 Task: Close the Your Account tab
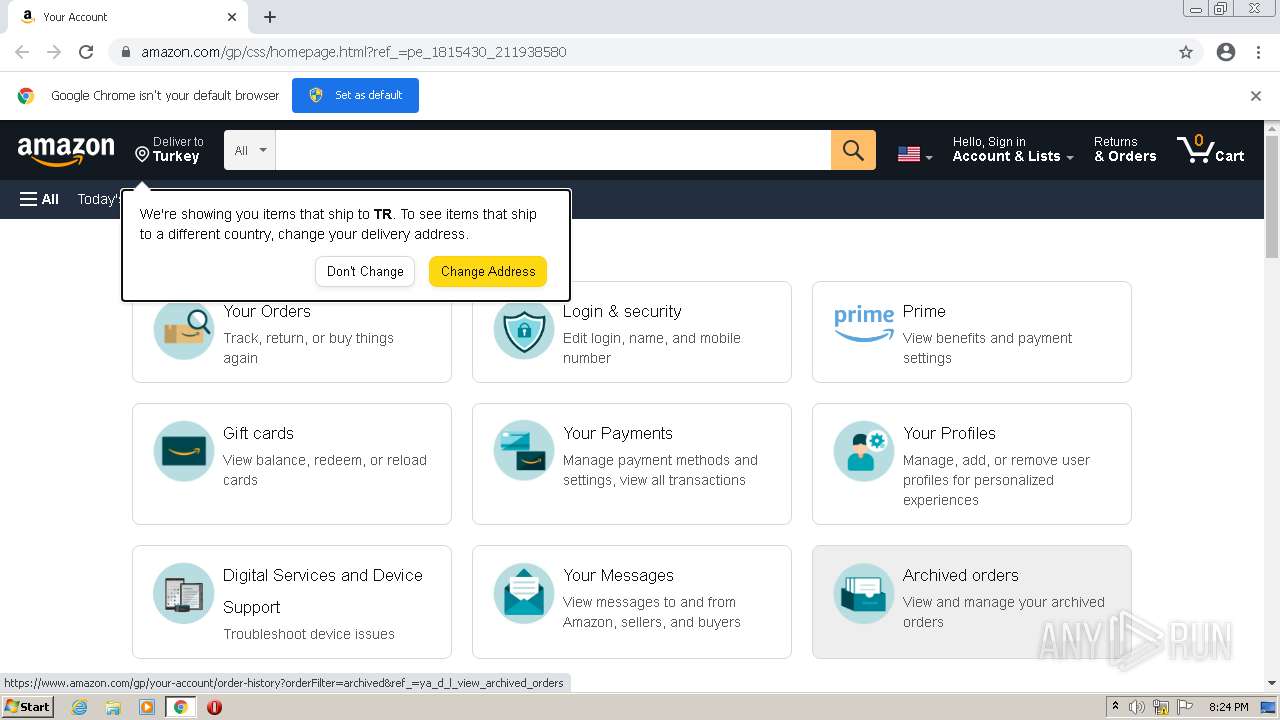click(232, 17)
